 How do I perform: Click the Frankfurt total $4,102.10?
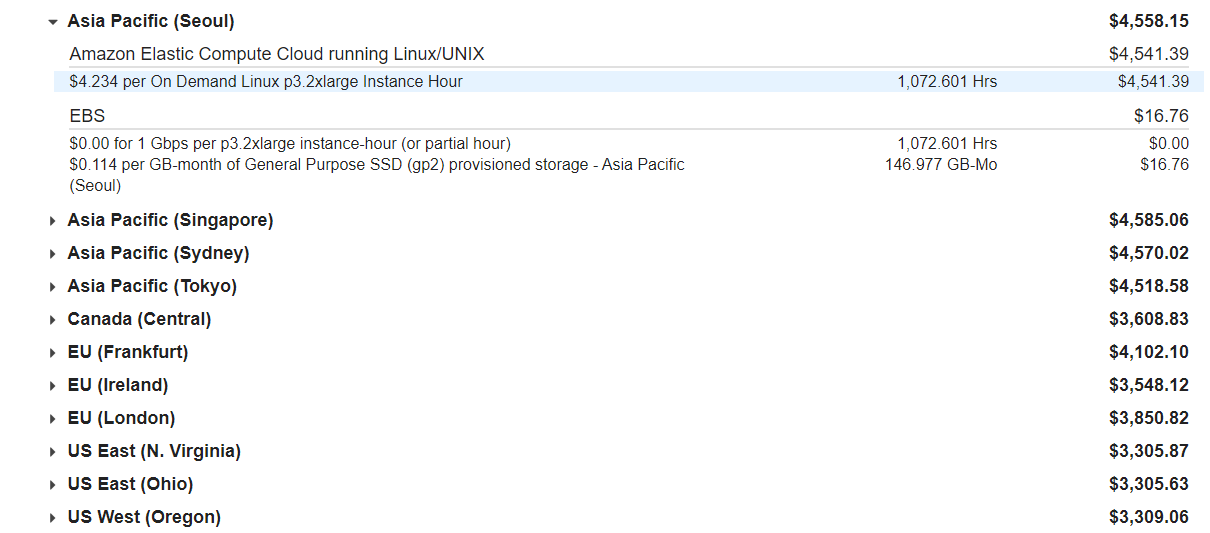(1149, 352)
